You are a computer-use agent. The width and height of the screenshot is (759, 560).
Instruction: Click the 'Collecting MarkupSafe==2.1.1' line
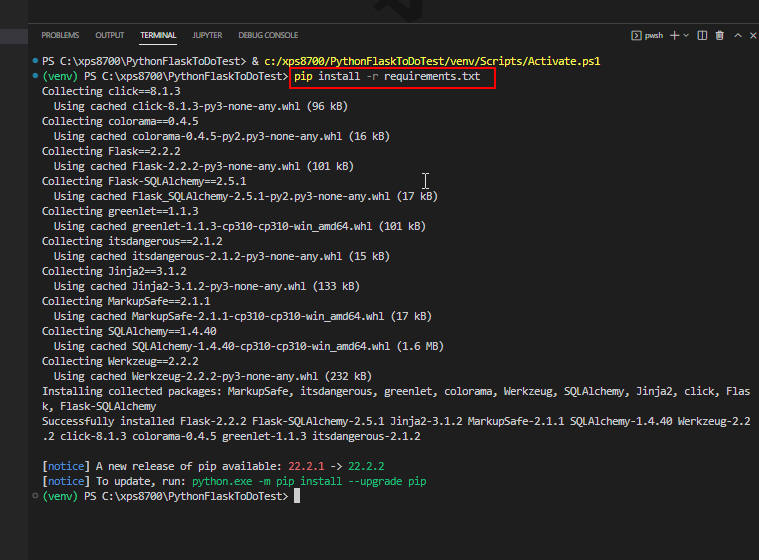126,302
